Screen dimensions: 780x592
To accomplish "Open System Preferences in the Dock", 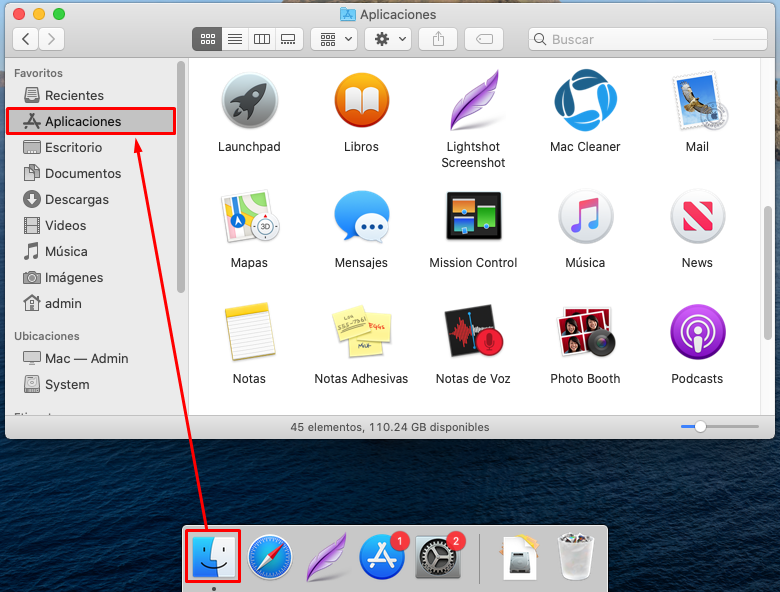I will click(438, 557).
